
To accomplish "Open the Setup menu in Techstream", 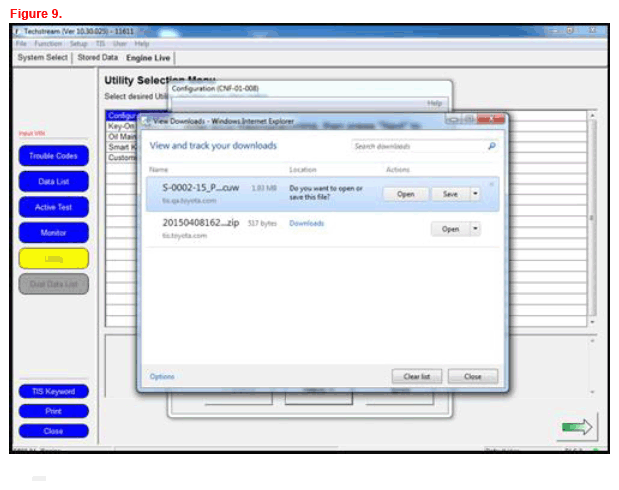I will click(x=78, y=43).
